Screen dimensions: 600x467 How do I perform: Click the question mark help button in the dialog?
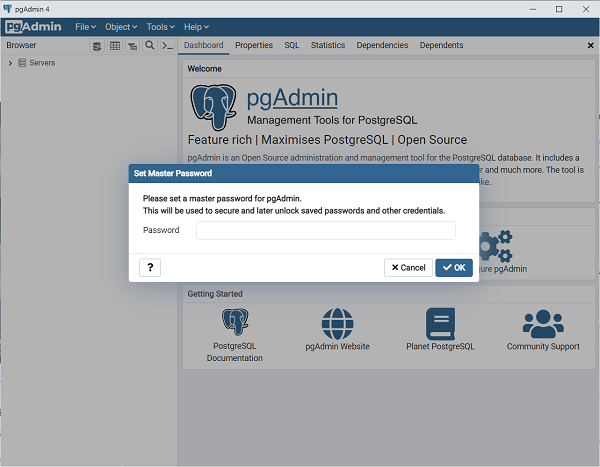pos(150,267)
